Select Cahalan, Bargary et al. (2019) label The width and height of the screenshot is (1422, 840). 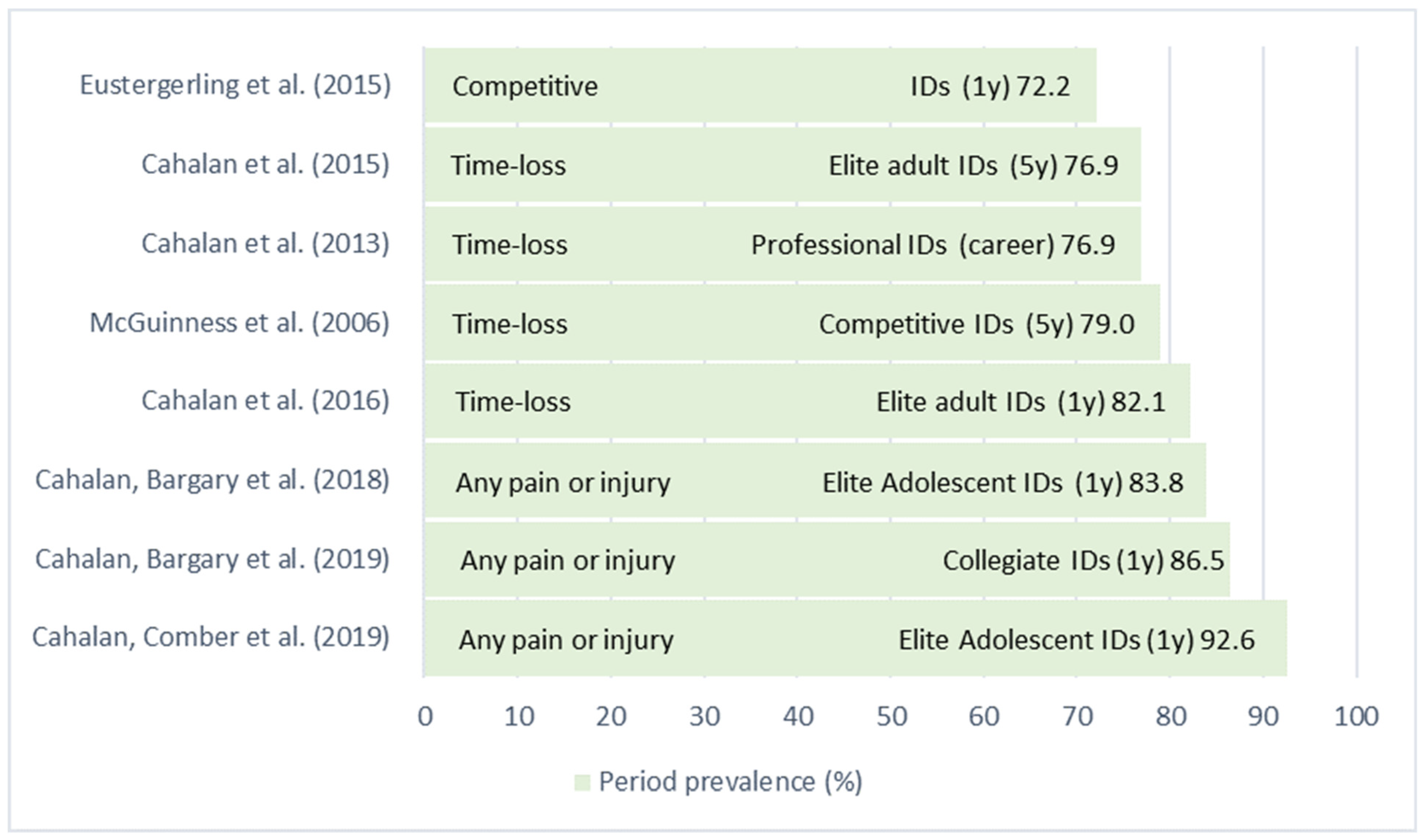pos(212,560)
